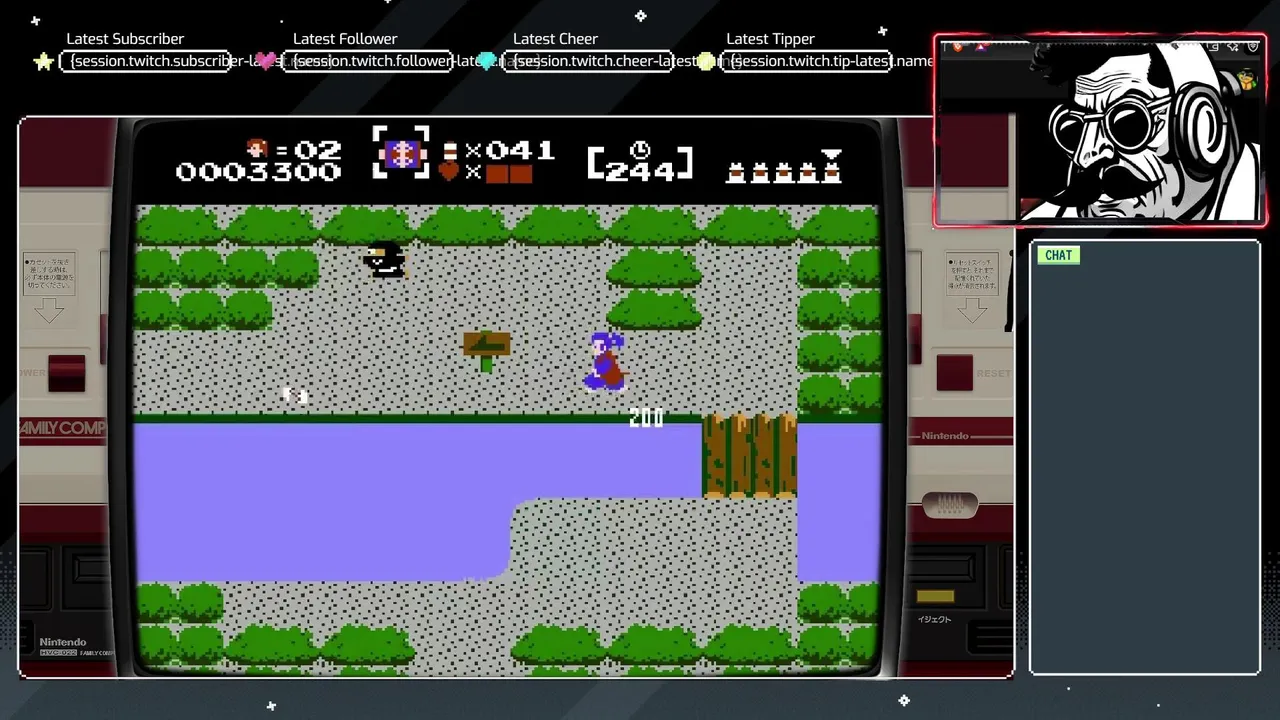Screen dimensions: 1280x720
Task: Click the 'Latest Cheer' heading text
Action: (555, 39)
